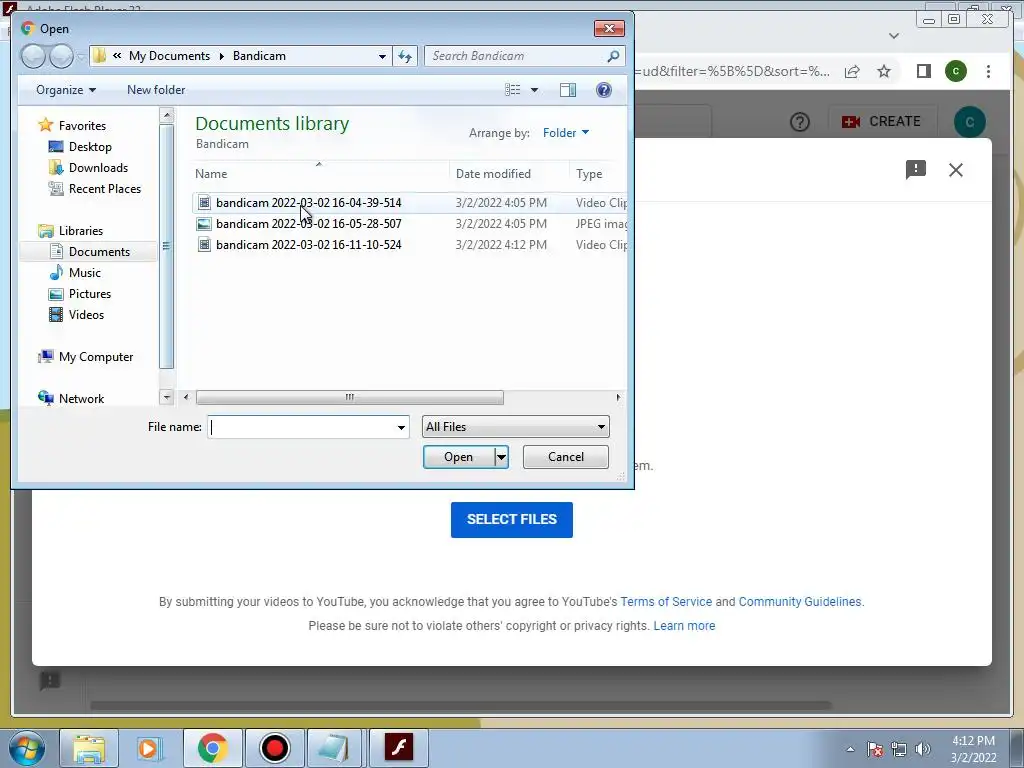
Task: Click in the File name input field
Action: click(x=301, y=427)
